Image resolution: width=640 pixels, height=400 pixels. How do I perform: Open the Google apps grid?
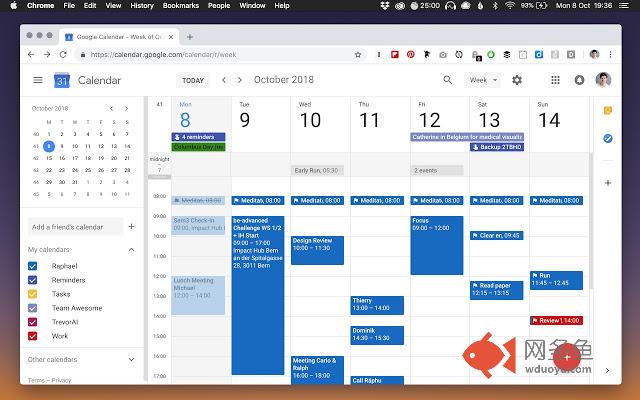pos(555,80)
